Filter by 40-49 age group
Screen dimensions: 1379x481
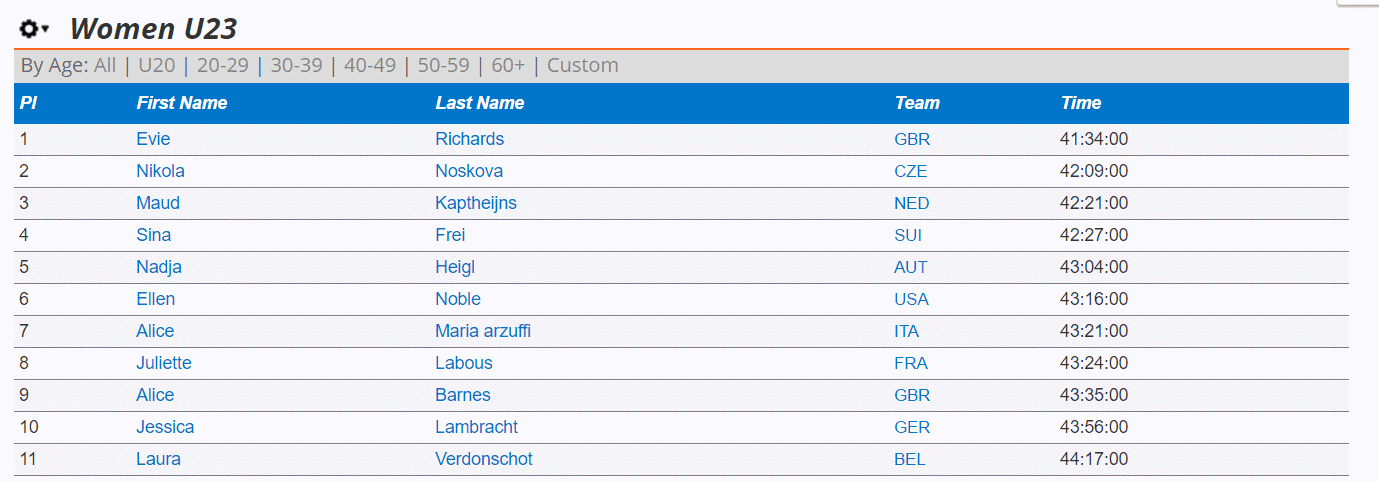370,66
